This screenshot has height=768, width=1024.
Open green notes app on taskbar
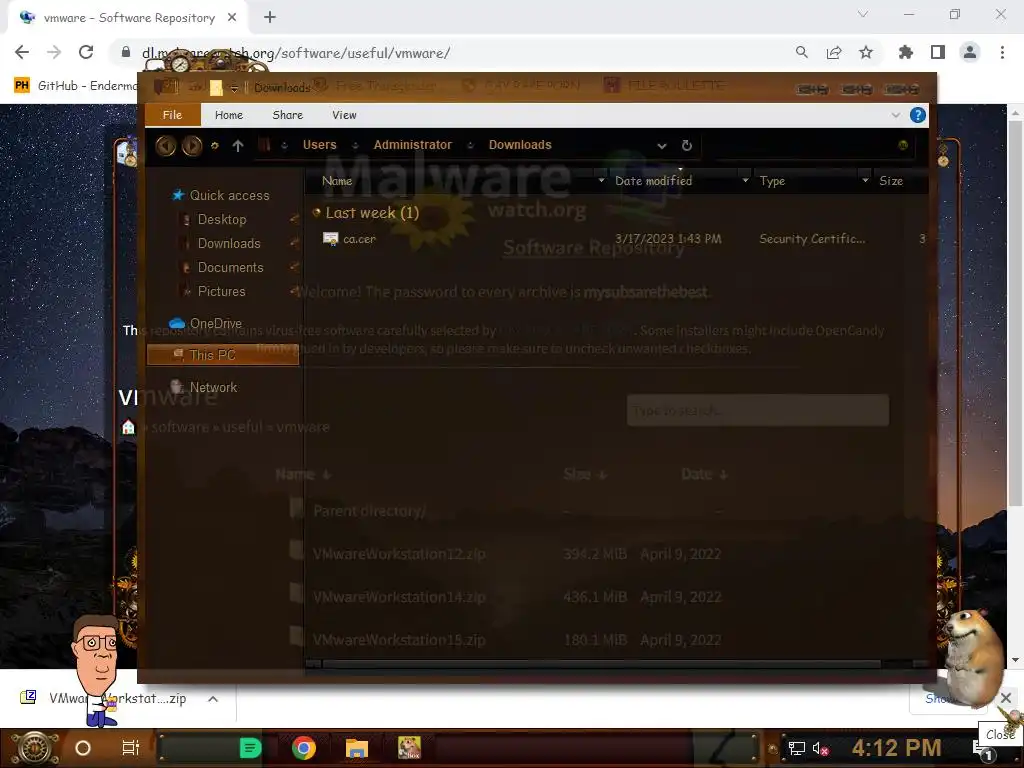click(x=250, y=748)
